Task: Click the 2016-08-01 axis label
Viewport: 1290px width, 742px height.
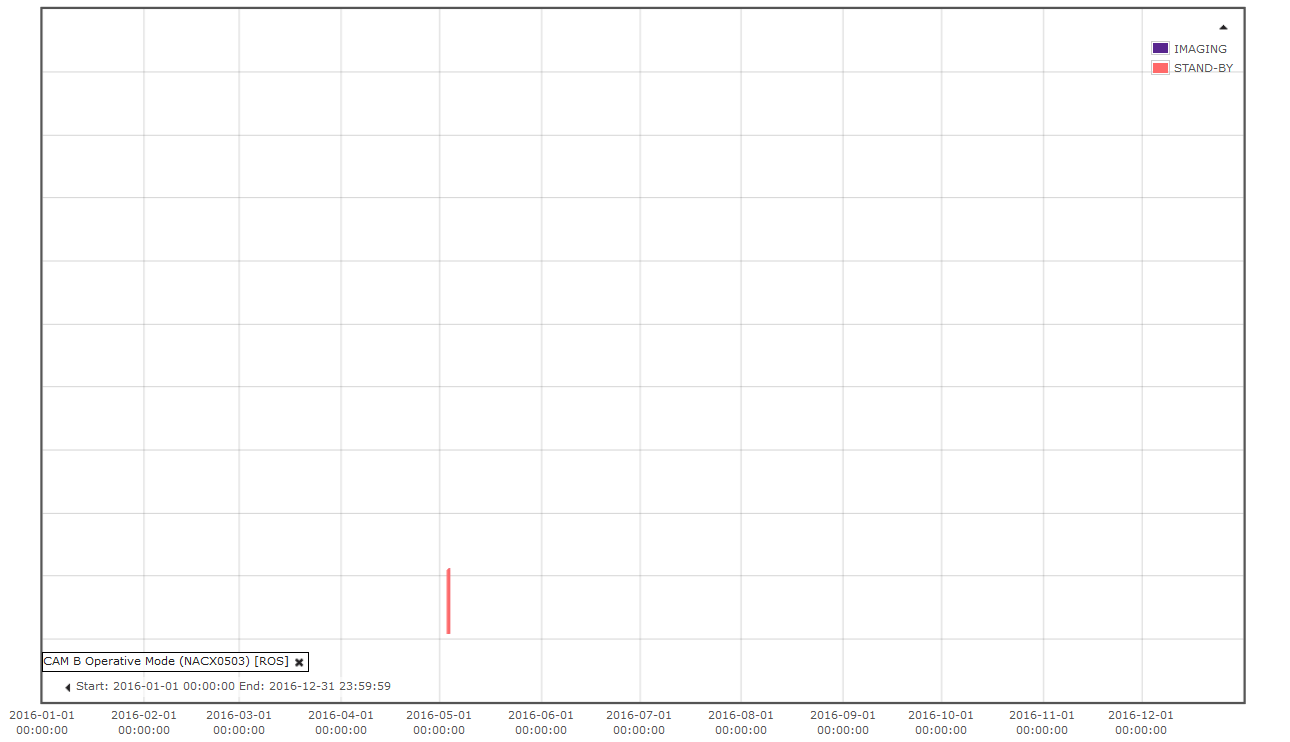Action: pyautogui.click(x=741, y=722)
